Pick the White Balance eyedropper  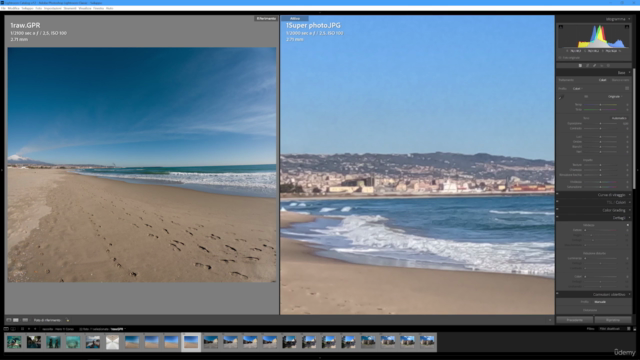562,97
